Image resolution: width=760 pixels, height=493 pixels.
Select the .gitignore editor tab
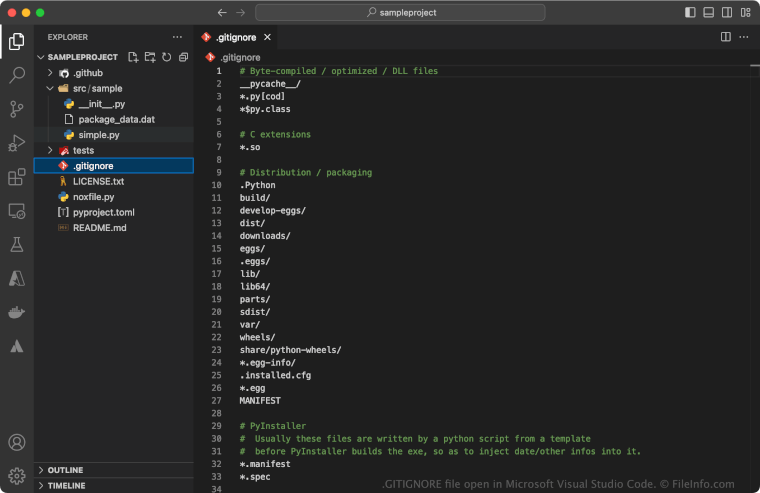[x=235, y=37]
